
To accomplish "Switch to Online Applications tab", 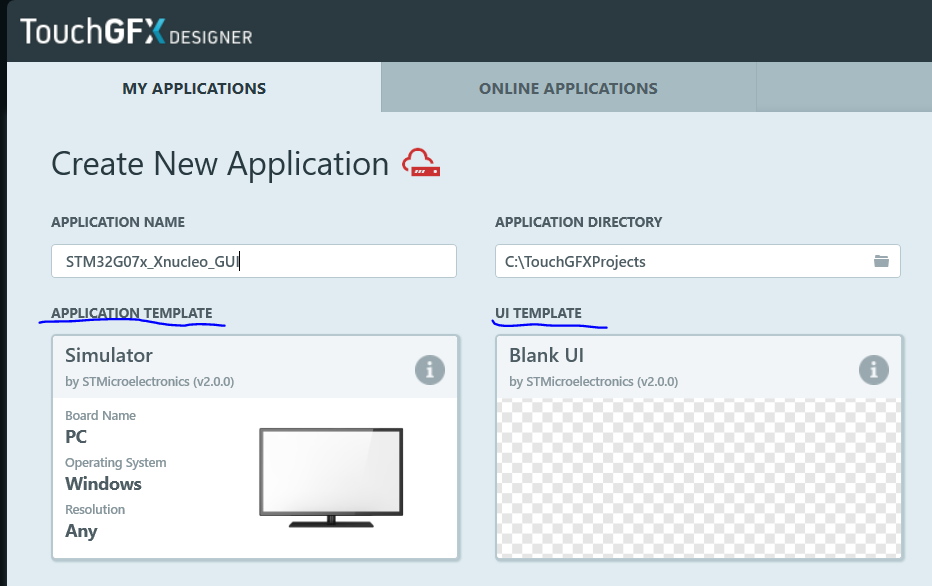I will coord(568,88).
